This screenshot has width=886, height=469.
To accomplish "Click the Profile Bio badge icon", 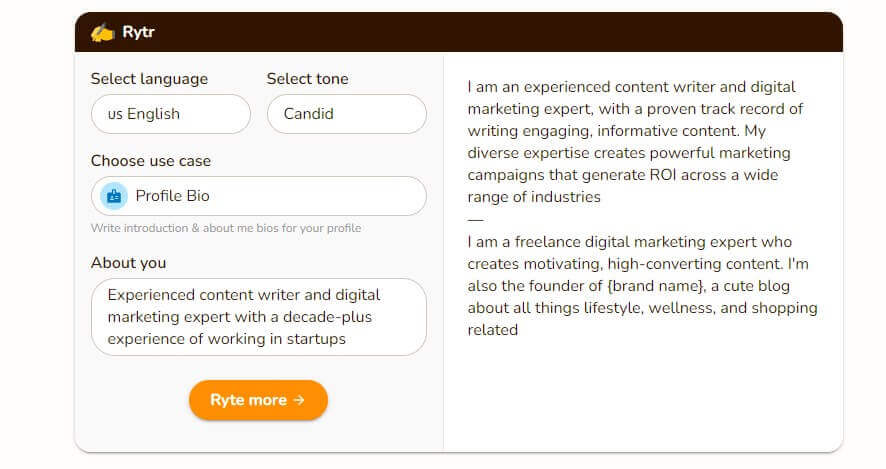I will tap(114, 196).
